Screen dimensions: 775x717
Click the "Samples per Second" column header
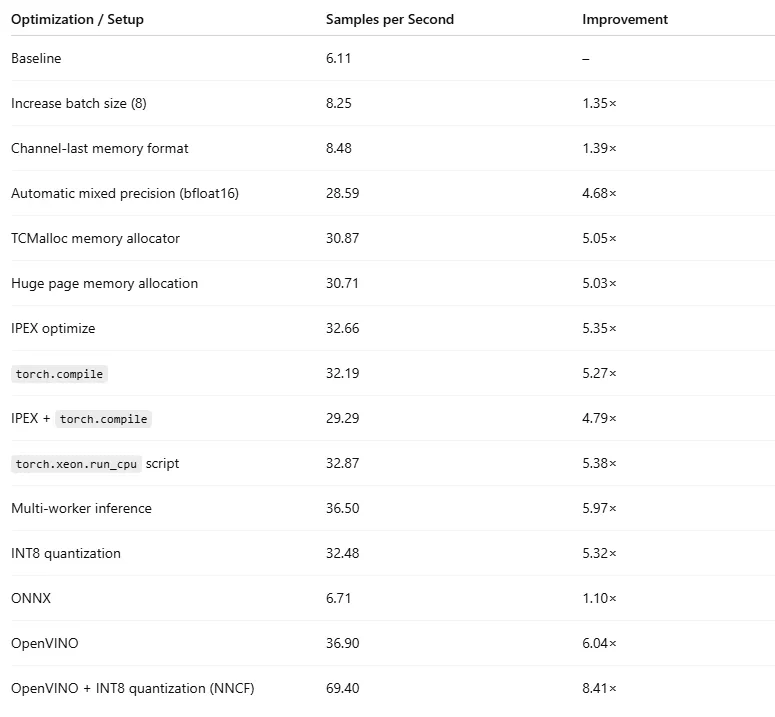[x=389, y=19]
